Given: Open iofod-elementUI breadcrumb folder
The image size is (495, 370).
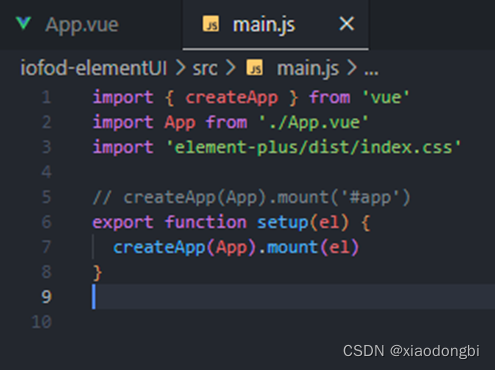Looking at the screenshot, I should (94, 68).
